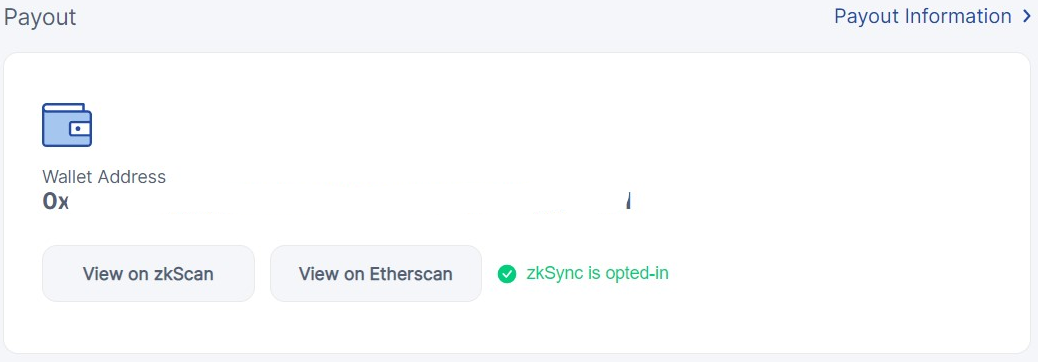Click the card-slot detail on the wallet icon
Image resolution: width=1038 pixels, height=362 pixels.
(80, 128)
